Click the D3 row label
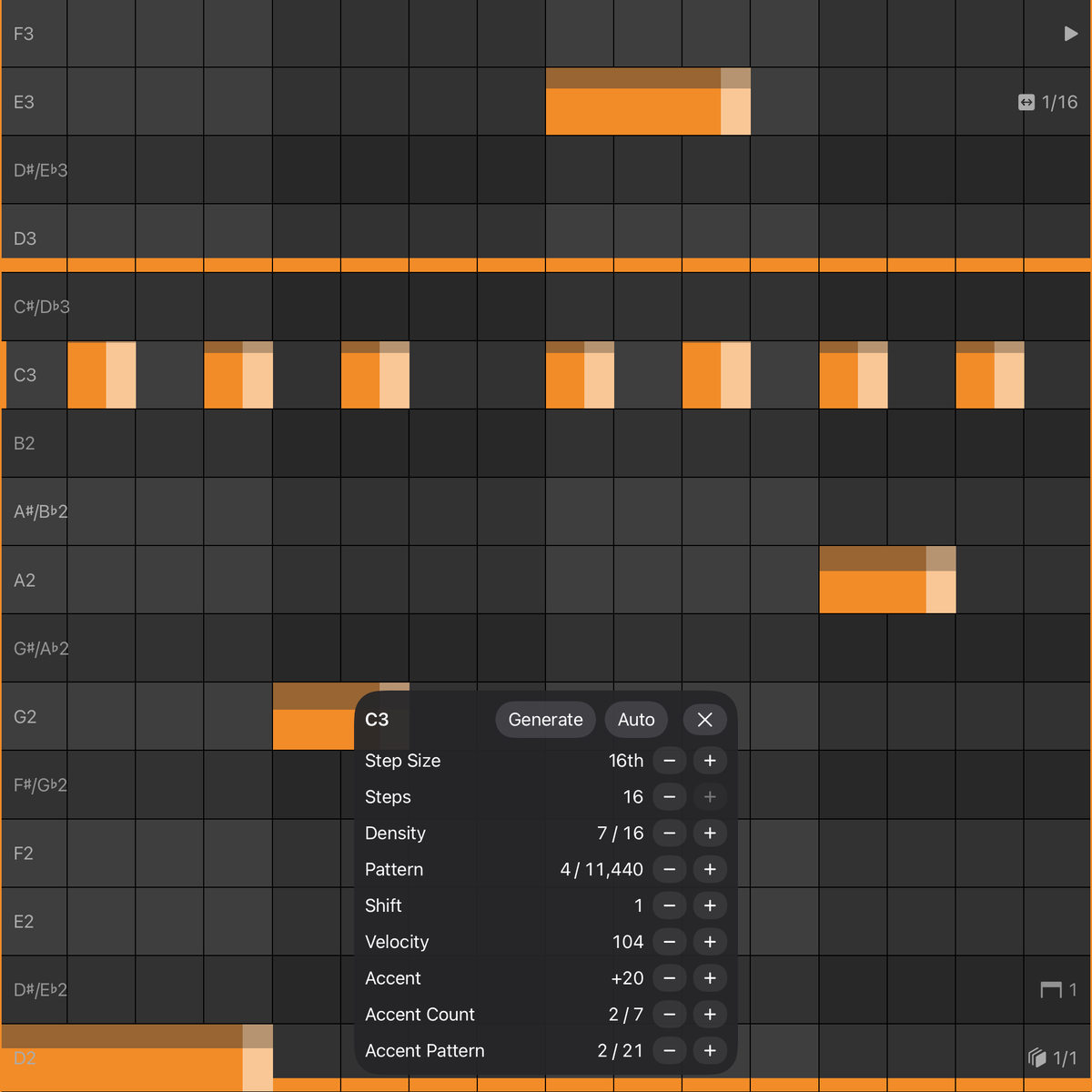Screen dimensions: 1092x1092 click(x=25, y=238)
